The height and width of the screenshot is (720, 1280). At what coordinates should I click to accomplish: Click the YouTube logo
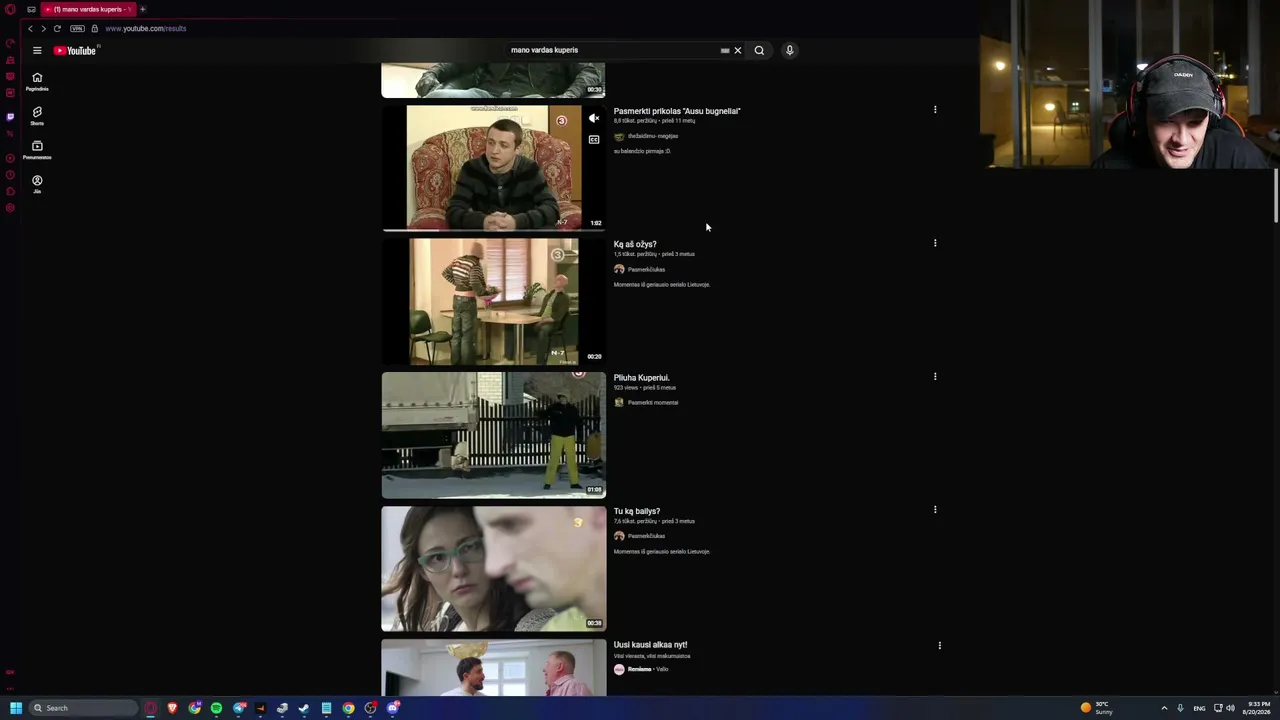75,50
